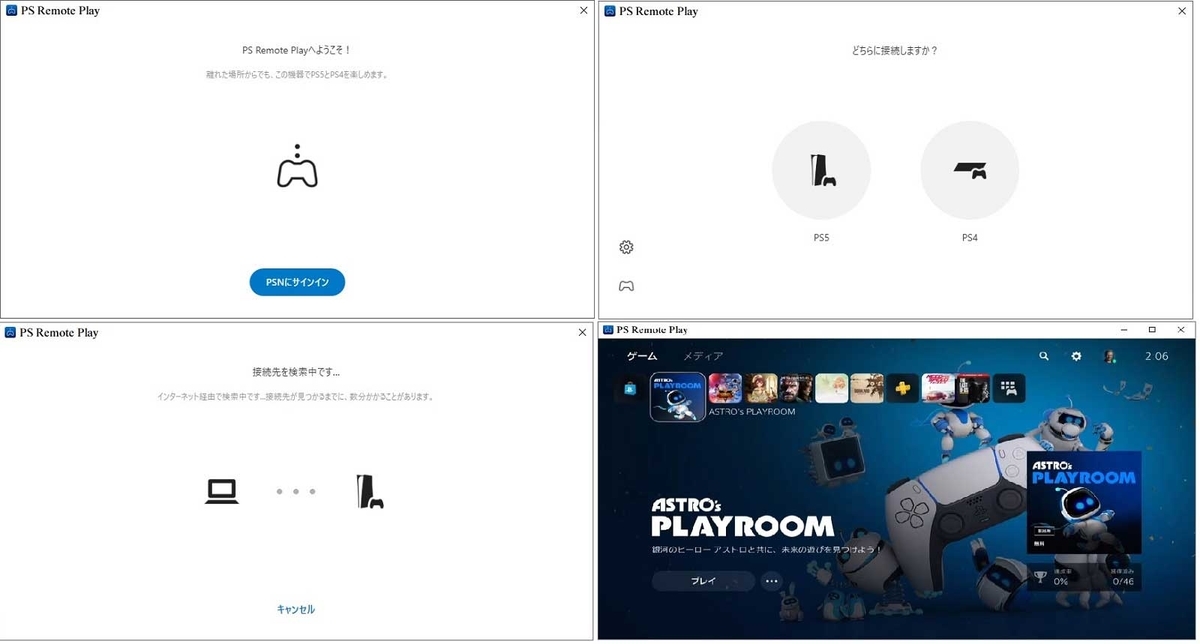The height and width of the screenshot is (644, 1200).
Task: Open the ASTRO's PLAYROOM store card
Action: [1084, 502]
